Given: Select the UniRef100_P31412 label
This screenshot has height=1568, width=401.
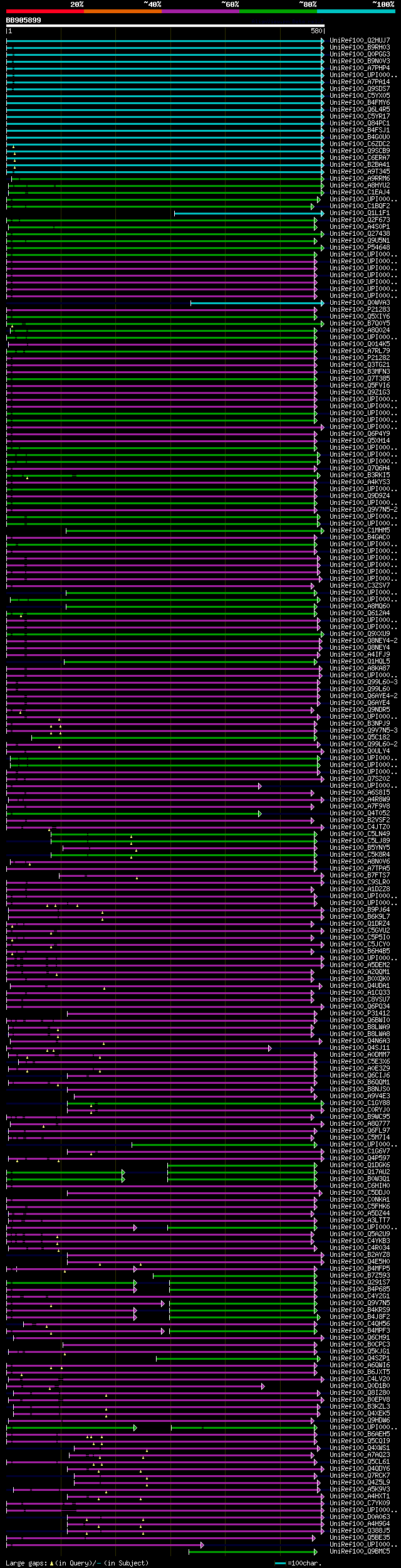Looking at the screenshot, I should click(x=360, y=1014).
